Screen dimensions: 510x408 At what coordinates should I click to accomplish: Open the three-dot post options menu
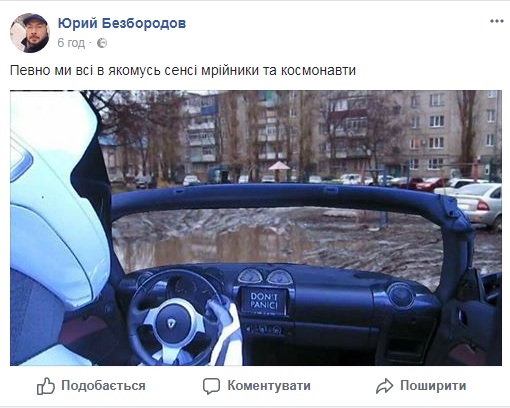point(496,21)
